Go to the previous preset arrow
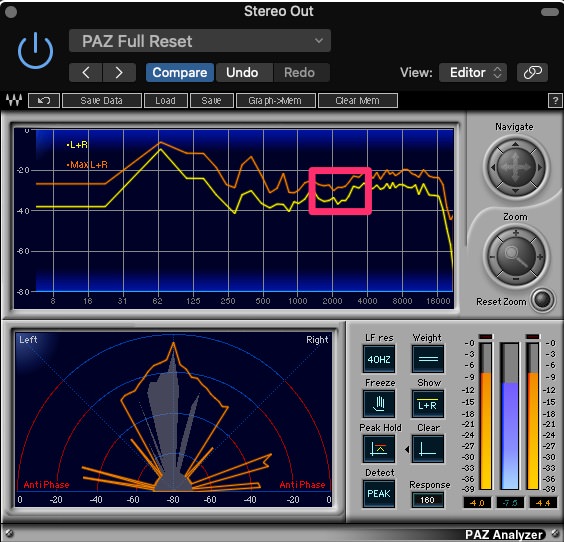This screenshot has height=542, width=564. click(x=86, y=73)
